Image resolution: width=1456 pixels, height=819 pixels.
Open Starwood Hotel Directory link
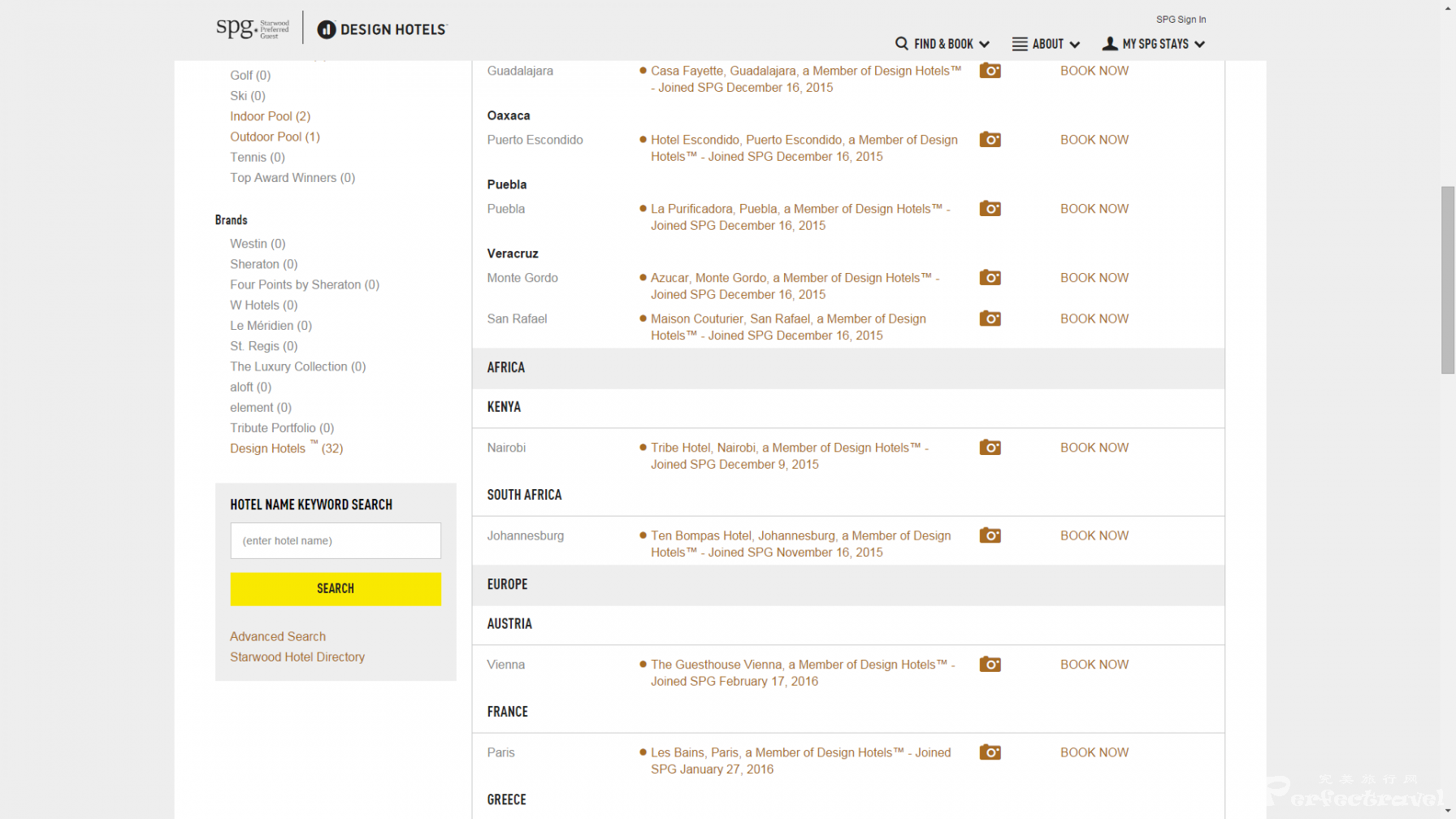297,656
